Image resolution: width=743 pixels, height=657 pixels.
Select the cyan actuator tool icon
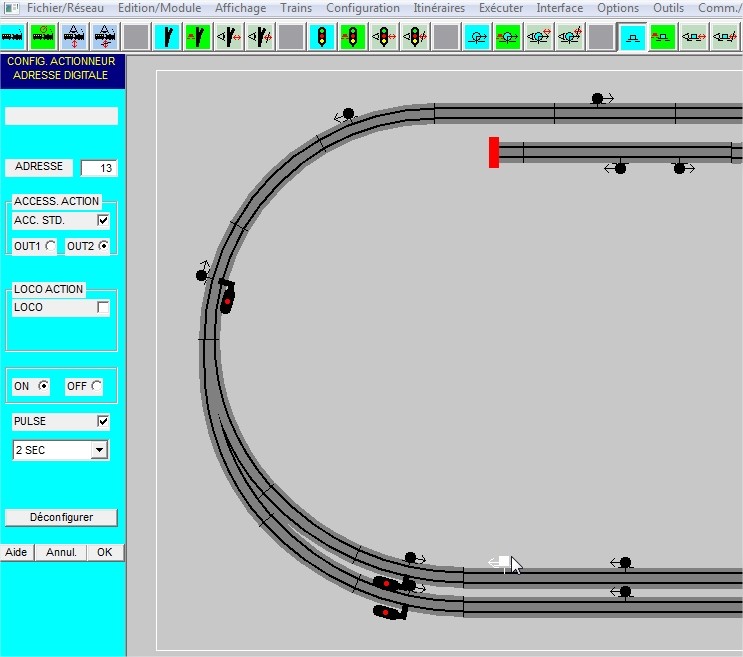click(632, 36)
